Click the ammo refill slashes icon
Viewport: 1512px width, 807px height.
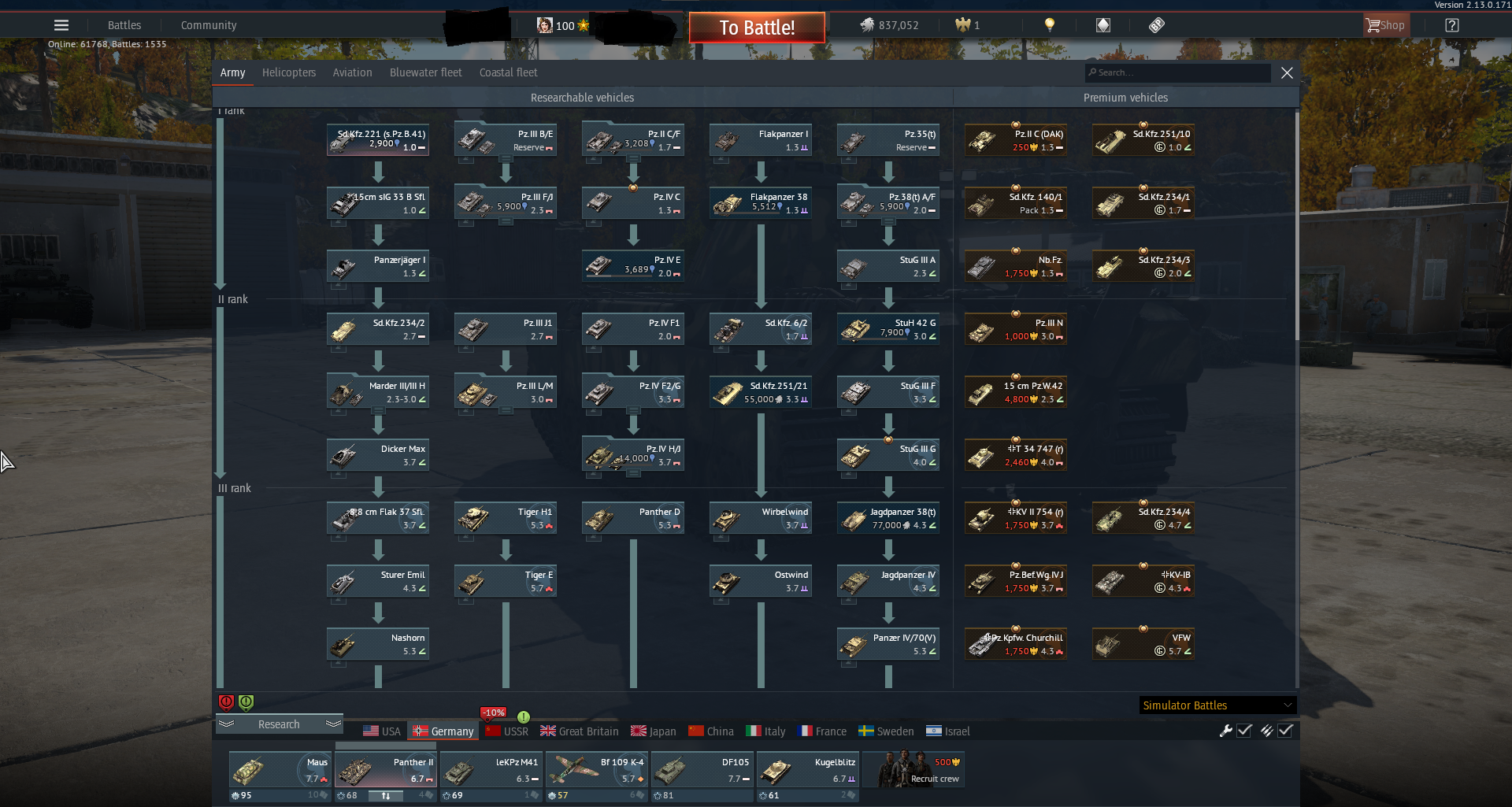point(1266,731)
